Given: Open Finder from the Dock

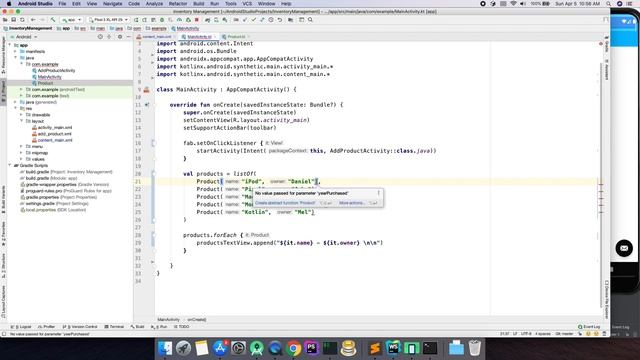Looking at the screenshot, I should point(165,348).
